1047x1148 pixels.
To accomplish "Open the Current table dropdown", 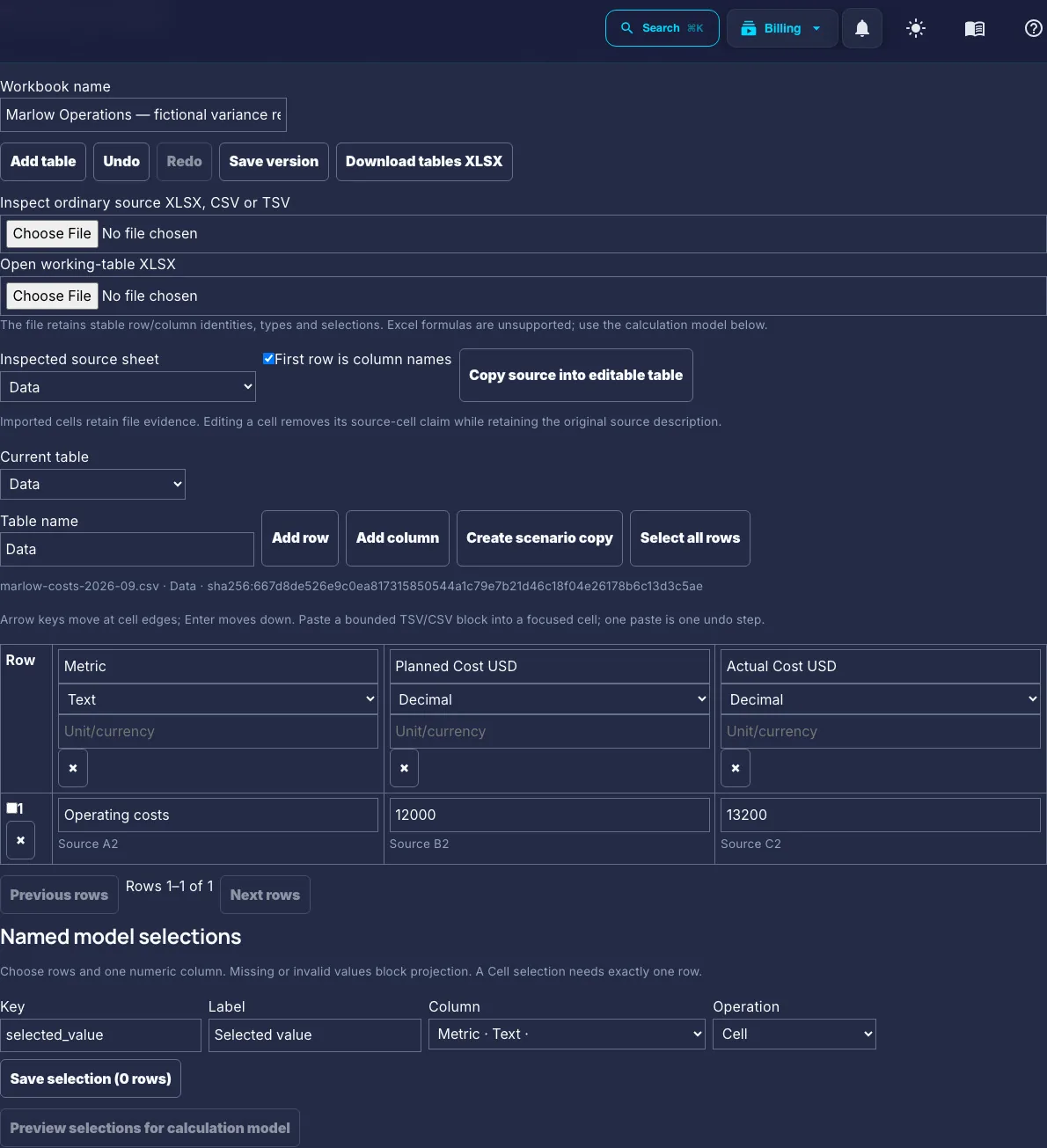I will (x=92, y=484).
